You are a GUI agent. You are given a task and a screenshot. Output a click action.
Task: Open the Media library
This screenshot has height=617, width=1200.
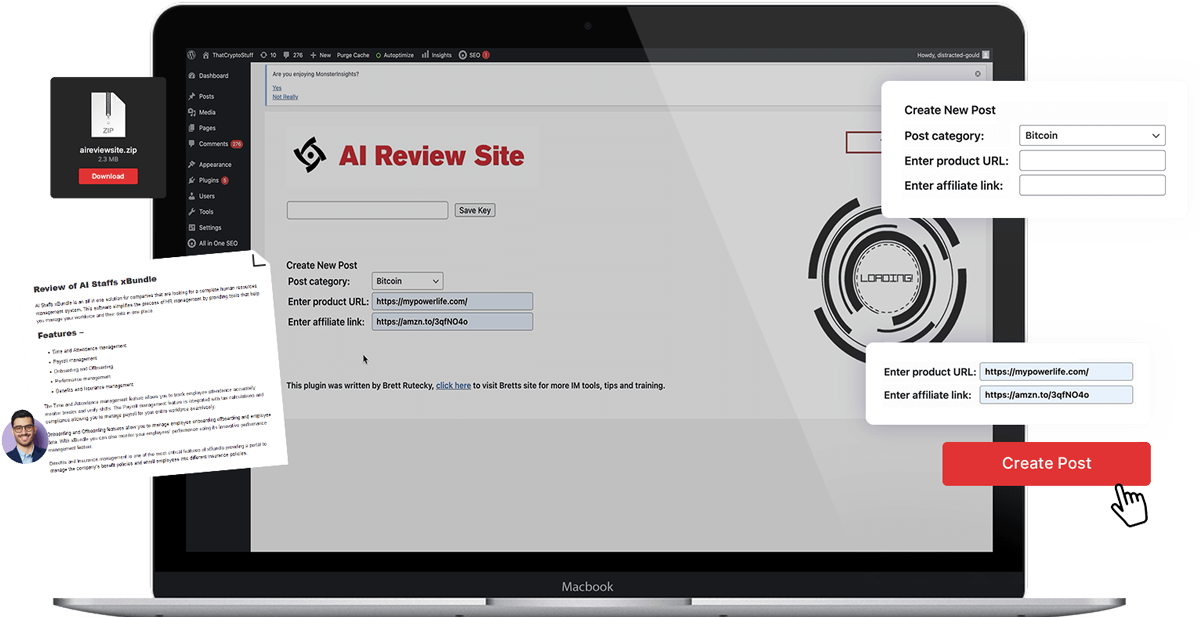[209, 112]
